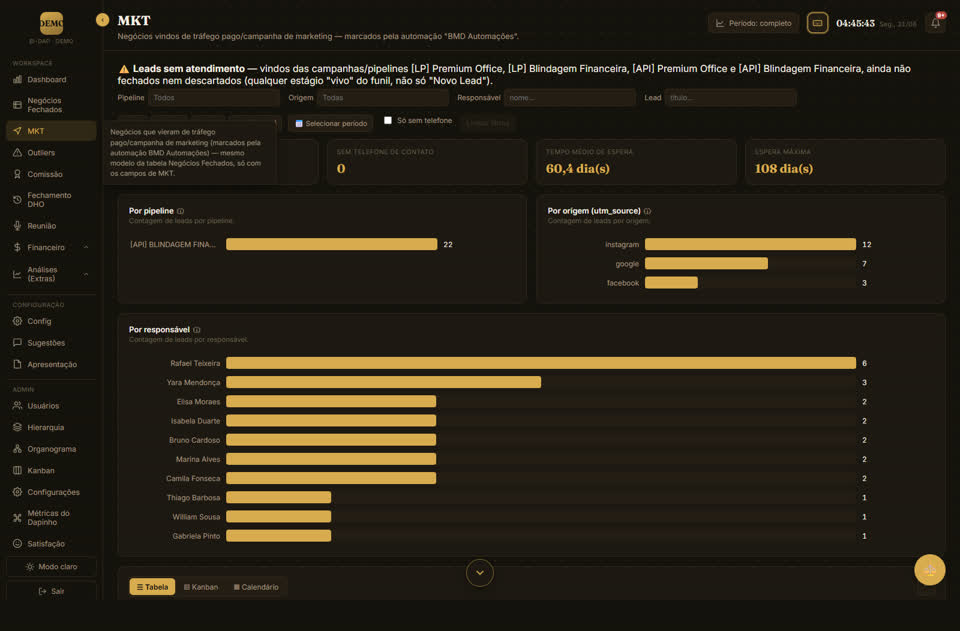Image resolution: width=960 pixels, height=631 pixels.
Task: Switch to the Kanban view tab
Action: [x=201, y=587]
